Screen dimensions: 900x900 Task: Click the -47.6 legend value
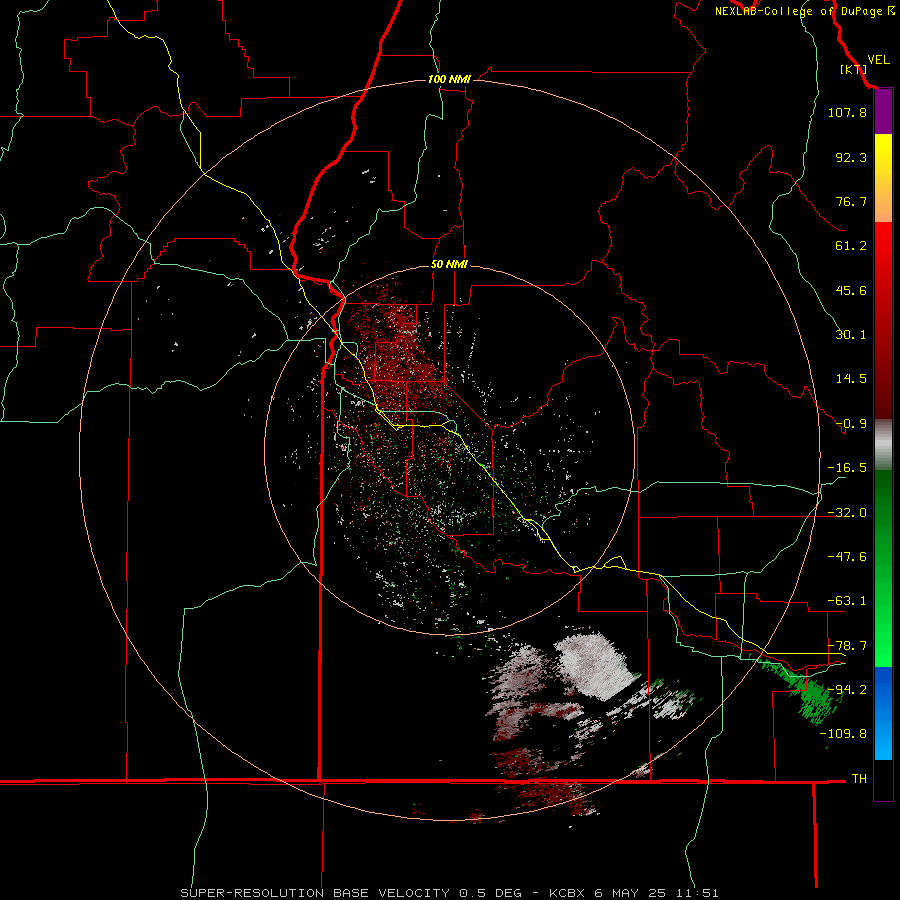point(847,557)
